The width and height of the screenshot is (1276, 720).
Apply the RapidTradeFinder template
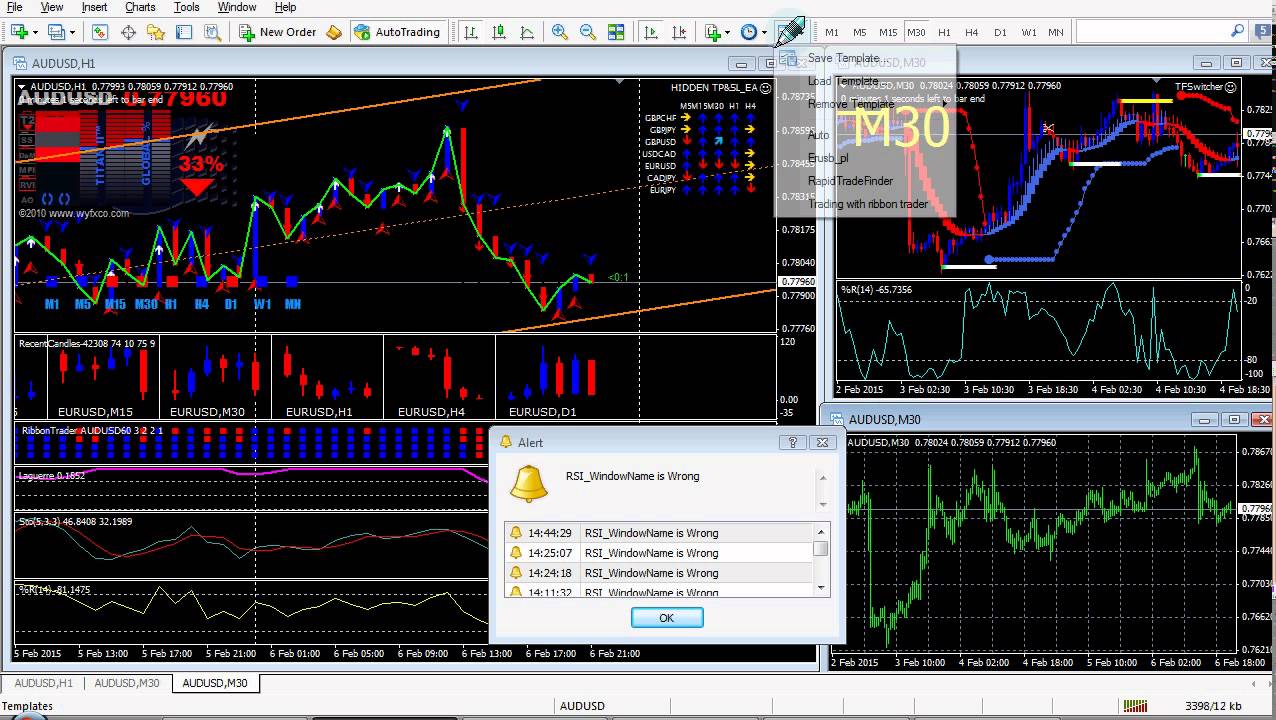point(851,181)
